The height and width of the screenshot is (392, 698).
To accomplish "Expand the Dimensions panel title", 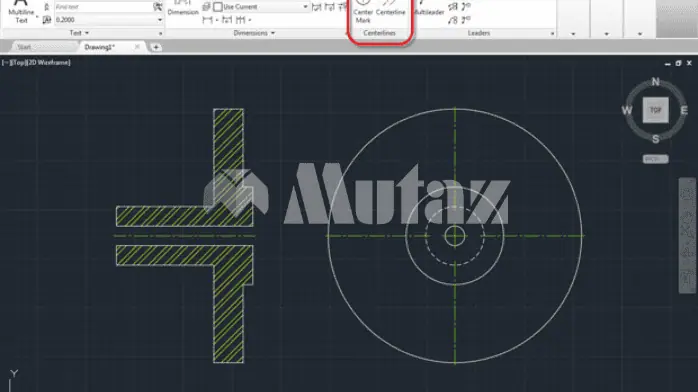I will [254, 33].
